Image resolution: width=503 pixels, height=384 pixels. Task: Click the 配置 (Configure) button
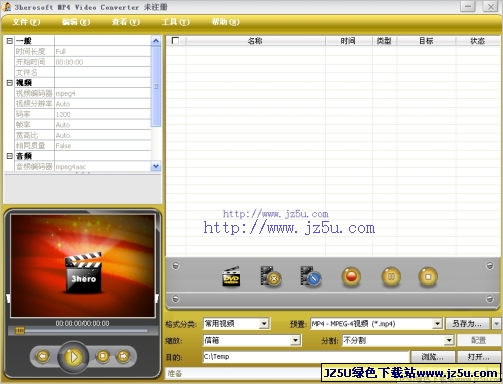(479, 340)
